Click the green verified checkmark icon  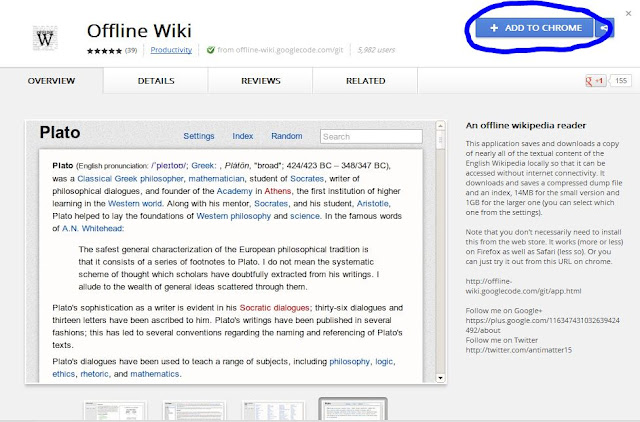[x=211, y=50]
